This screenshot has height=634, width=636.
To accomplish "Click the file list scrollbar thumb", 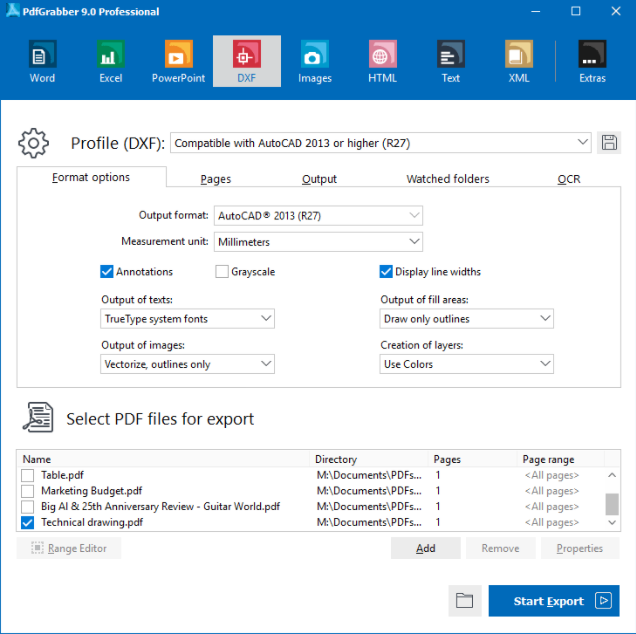I will click(x=612, y=504).
